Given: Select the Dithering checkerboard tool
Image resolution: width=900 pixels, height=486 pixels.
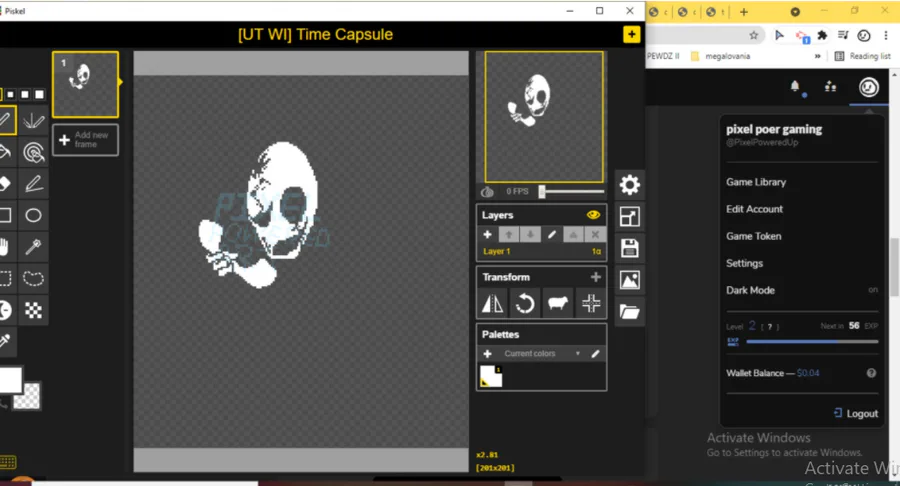Looking at the screenshot, I should pos(33,310).
